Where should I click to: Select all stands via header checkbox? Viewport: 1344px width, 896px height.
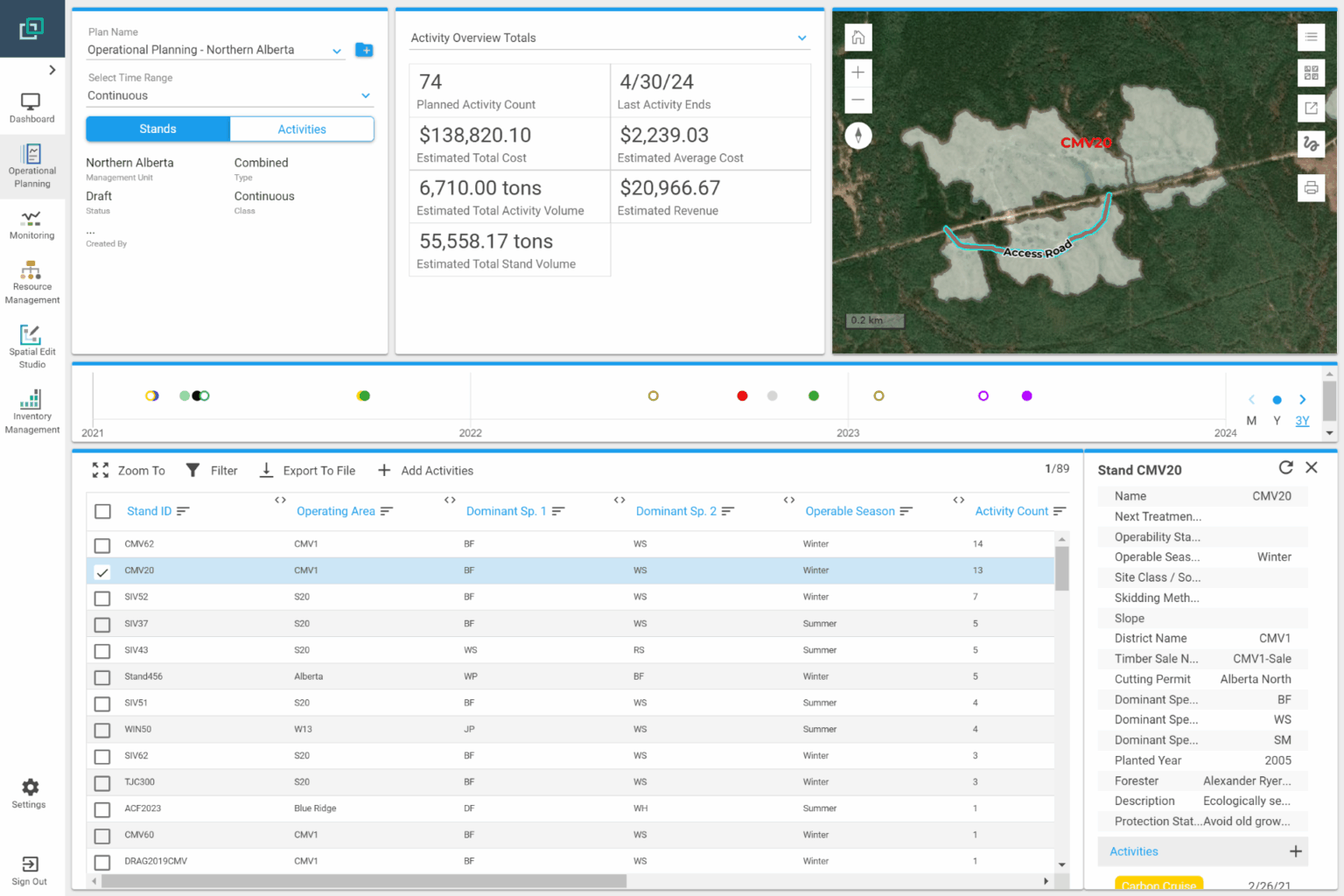coord(102,511)
